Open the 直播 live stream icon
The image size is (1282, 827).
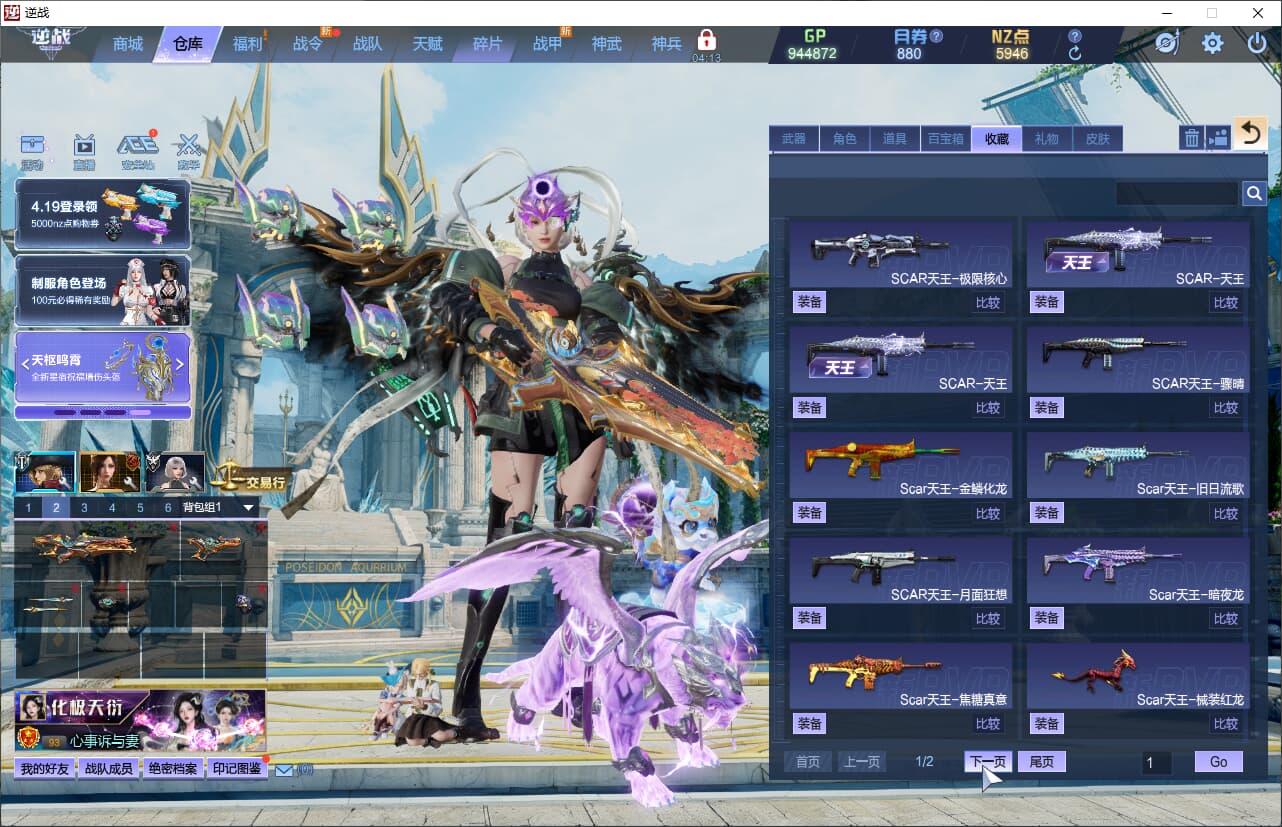point(84,152)
